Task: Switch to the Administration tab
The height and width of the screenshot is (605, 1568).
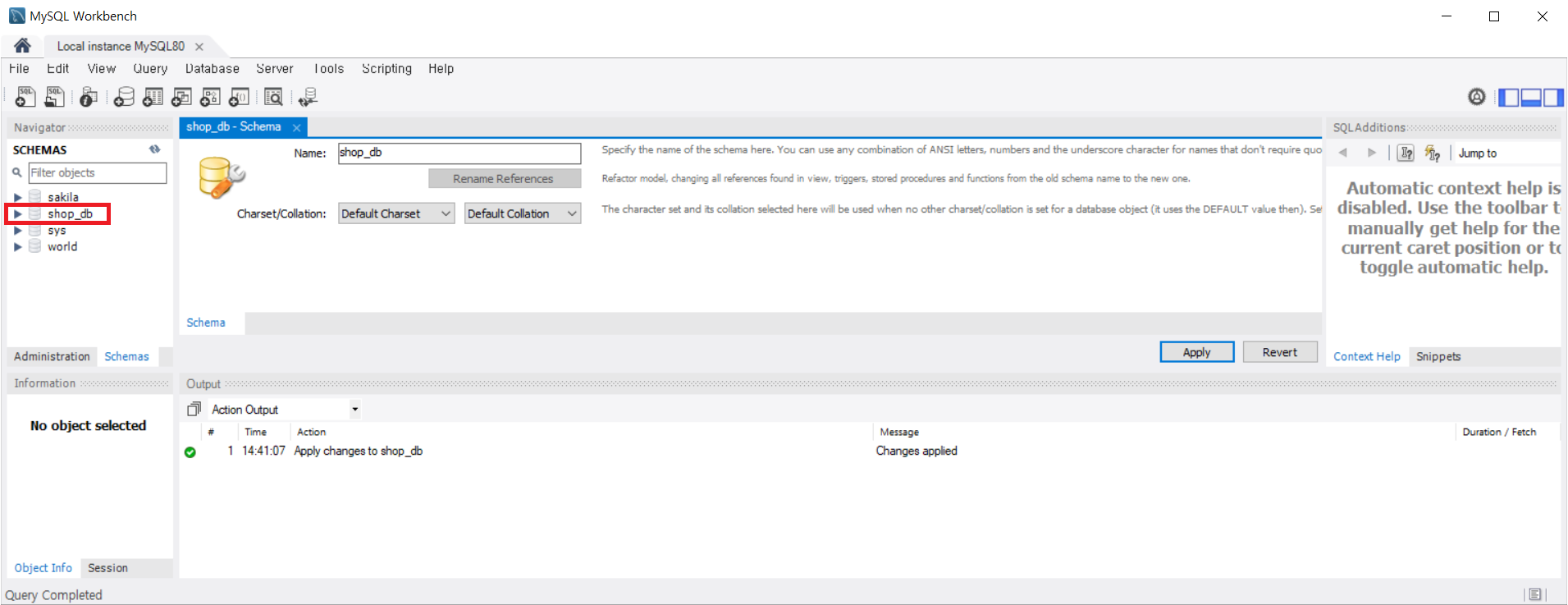Action: (x=52, y=356)
